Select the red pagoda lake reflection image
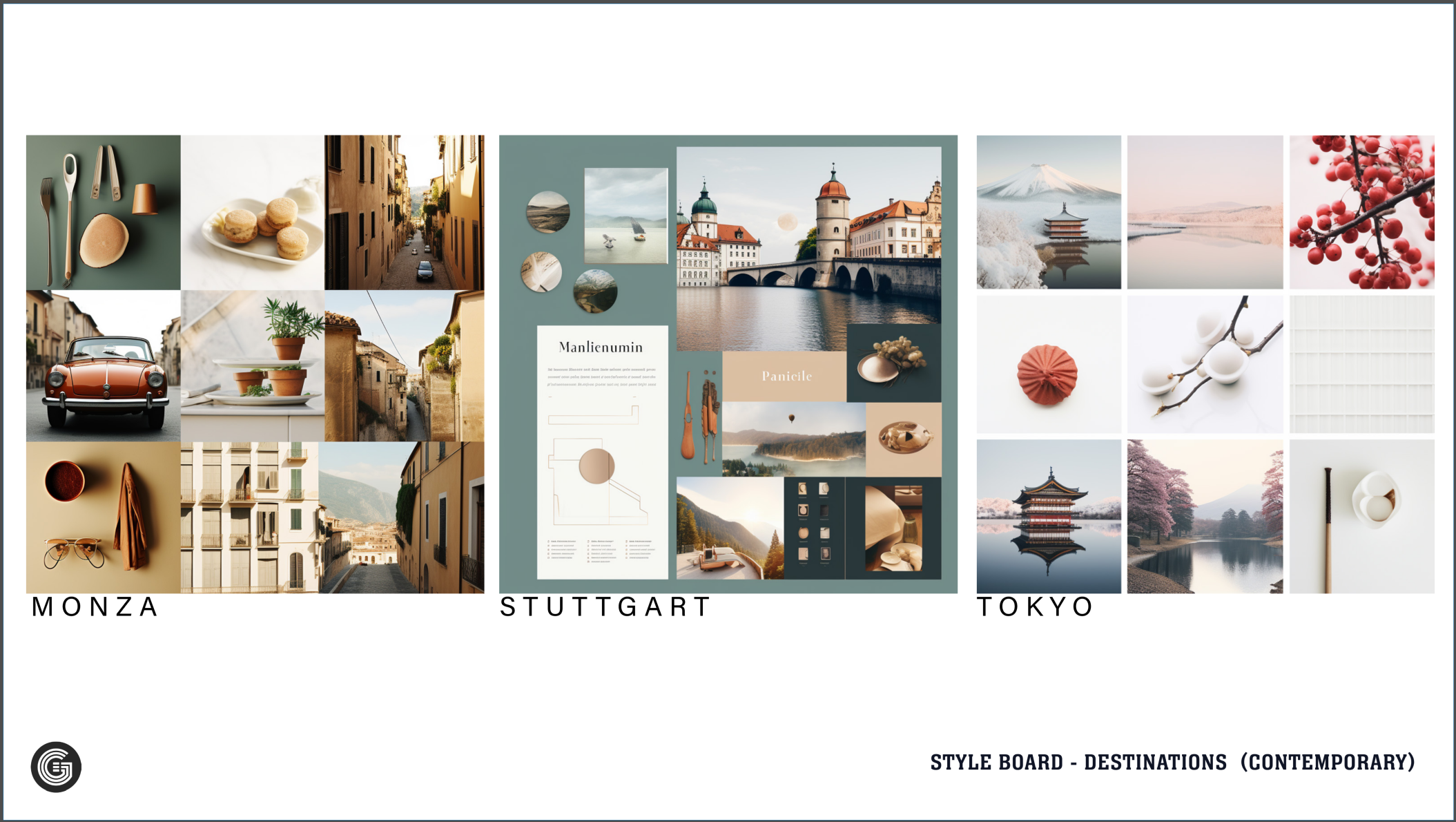Viewport: 1456px width, 822px height. 1049,517
